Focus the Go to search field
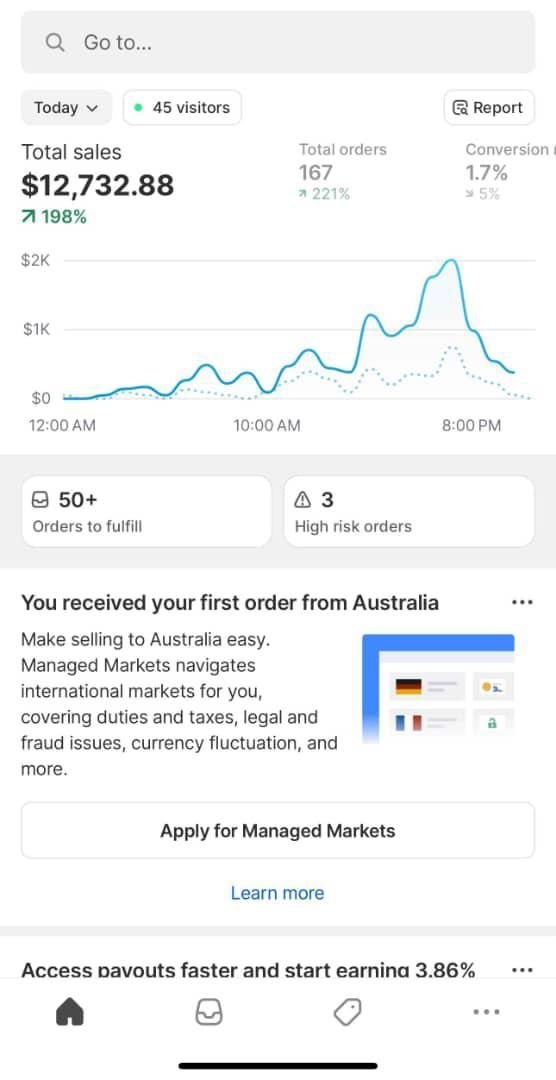 (x=278, y=43)
